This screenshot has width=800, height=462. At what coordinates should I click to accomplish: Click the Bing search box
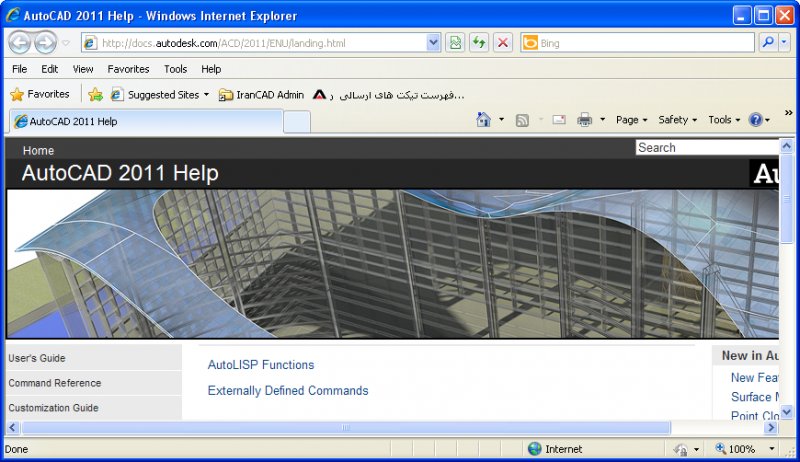637,43
